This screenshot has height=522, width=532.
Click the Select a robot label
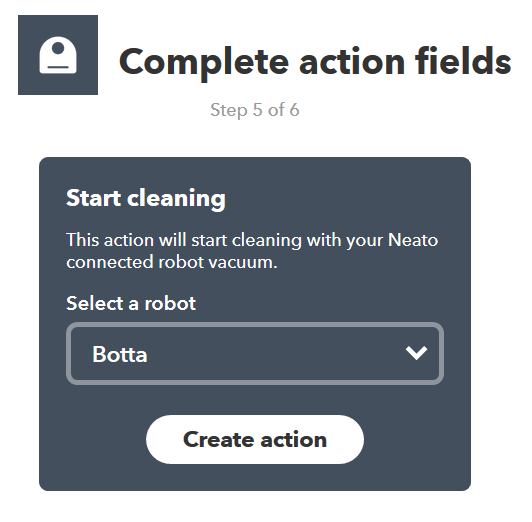click(131, 303)
